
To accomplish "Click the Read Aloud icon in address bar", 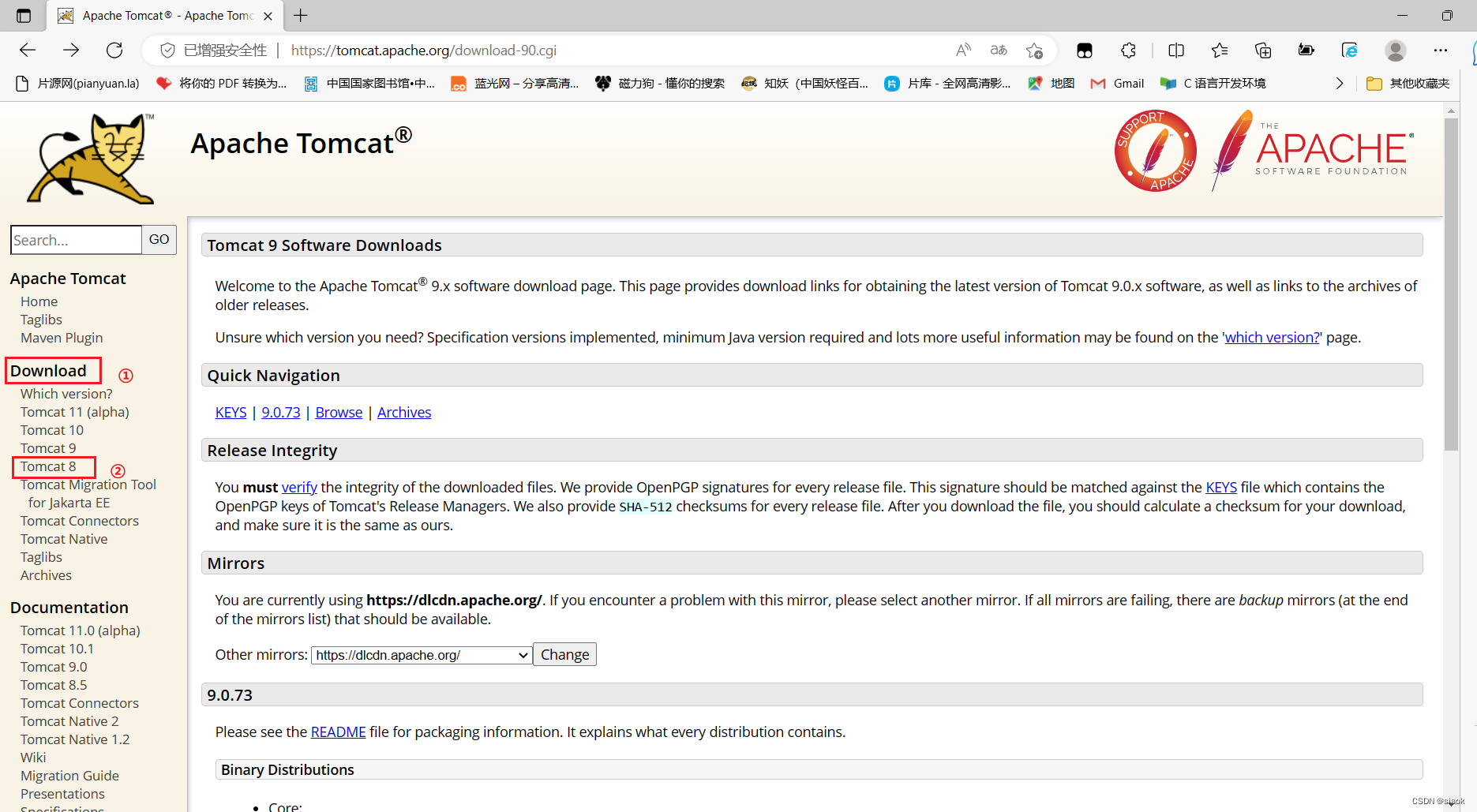I will click(x=963, y=51).
